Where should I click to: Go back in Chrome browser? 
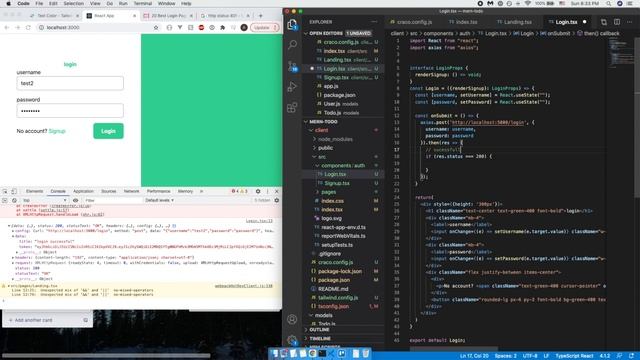coord(7,27)
